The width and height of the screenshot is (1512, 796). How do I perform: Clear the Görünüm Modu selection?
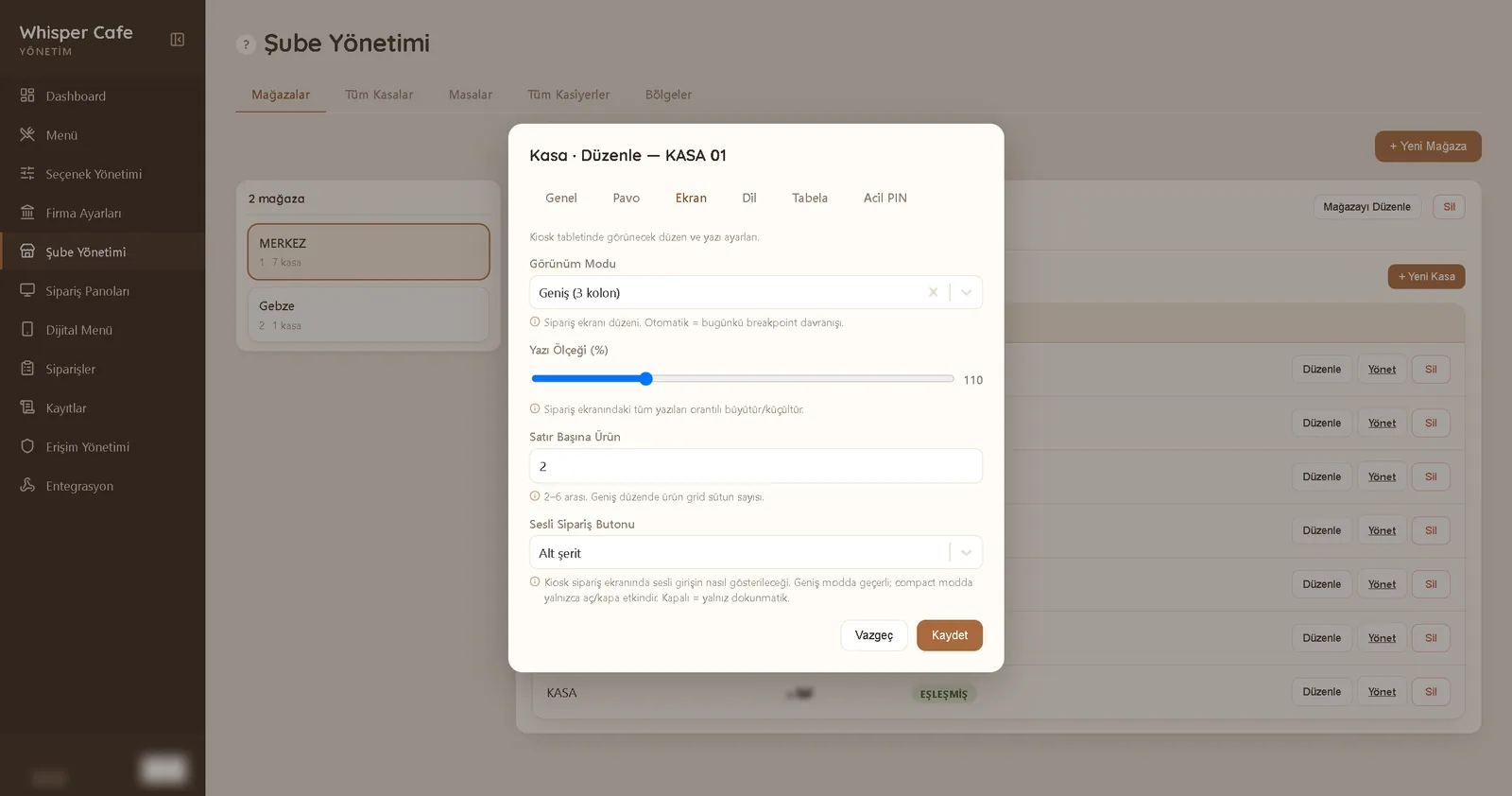(x=933, y=292)
